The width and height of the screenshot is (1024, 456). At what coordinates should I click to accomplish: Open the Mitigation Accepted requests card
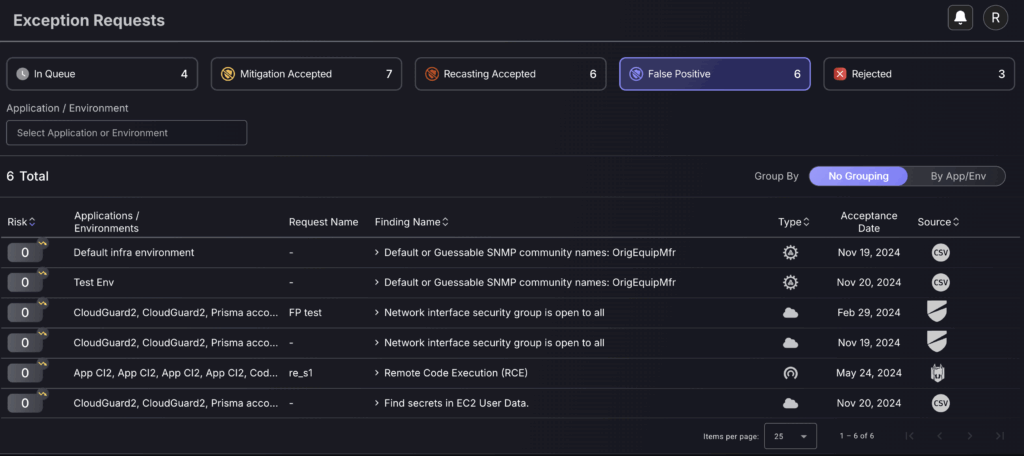(x=306, y=74)
